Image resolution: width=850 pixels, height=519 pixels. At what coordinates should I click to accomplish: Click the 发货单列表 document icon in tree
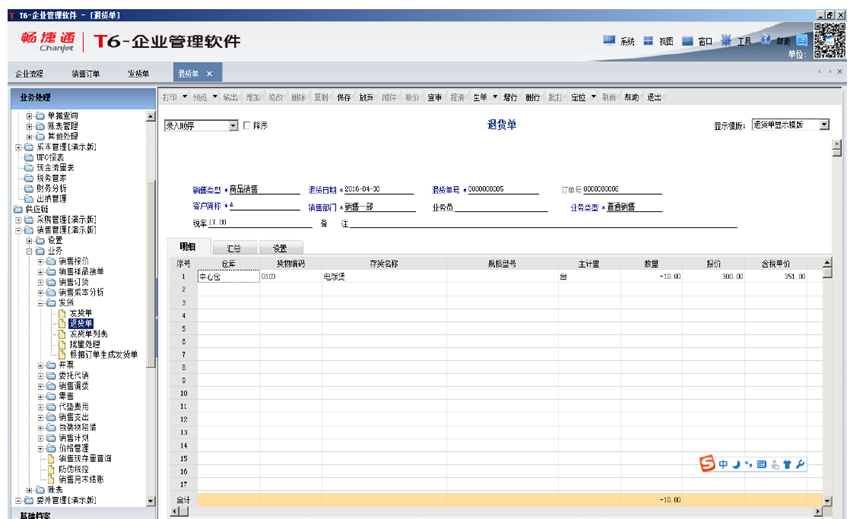(x=62, y=334)
